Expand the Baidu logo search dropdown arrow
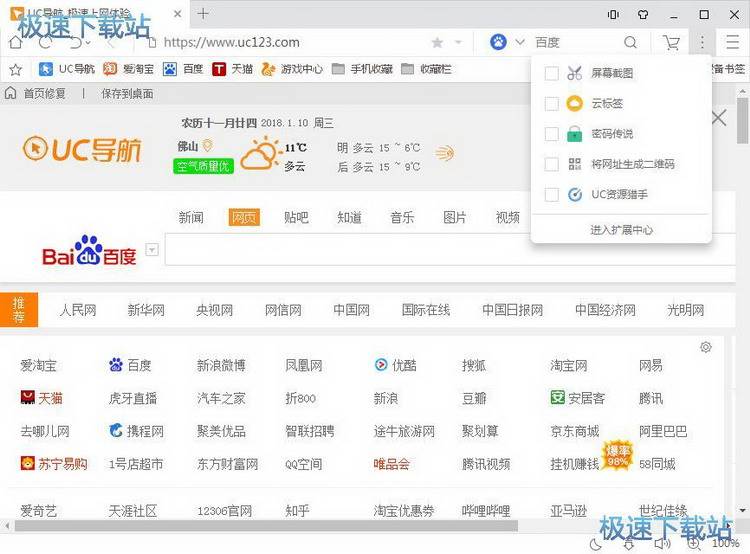750x554 pixels. click(152, 250)
